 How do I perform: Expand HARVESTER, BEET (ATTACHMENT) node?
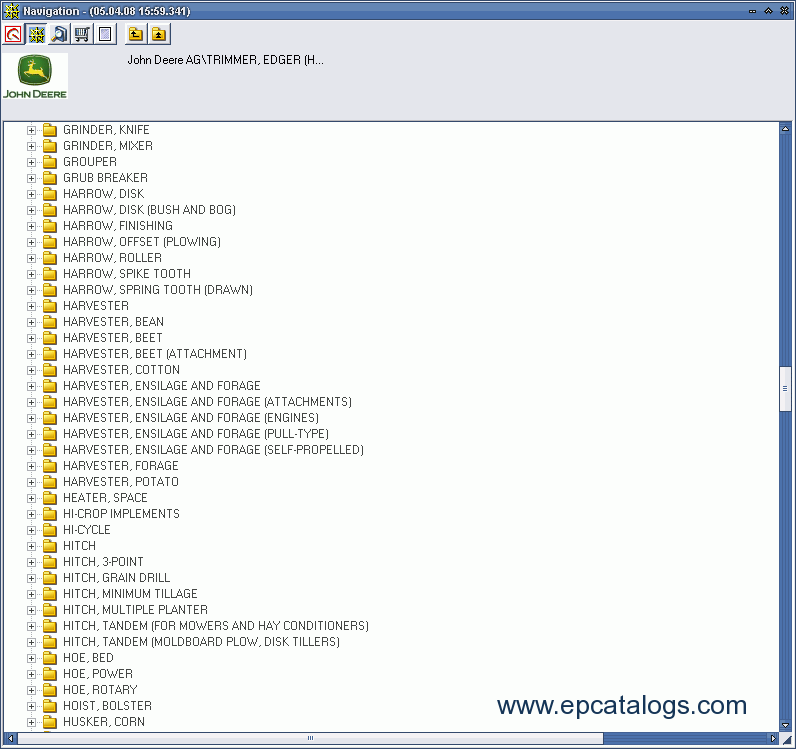tap(31, 354)
